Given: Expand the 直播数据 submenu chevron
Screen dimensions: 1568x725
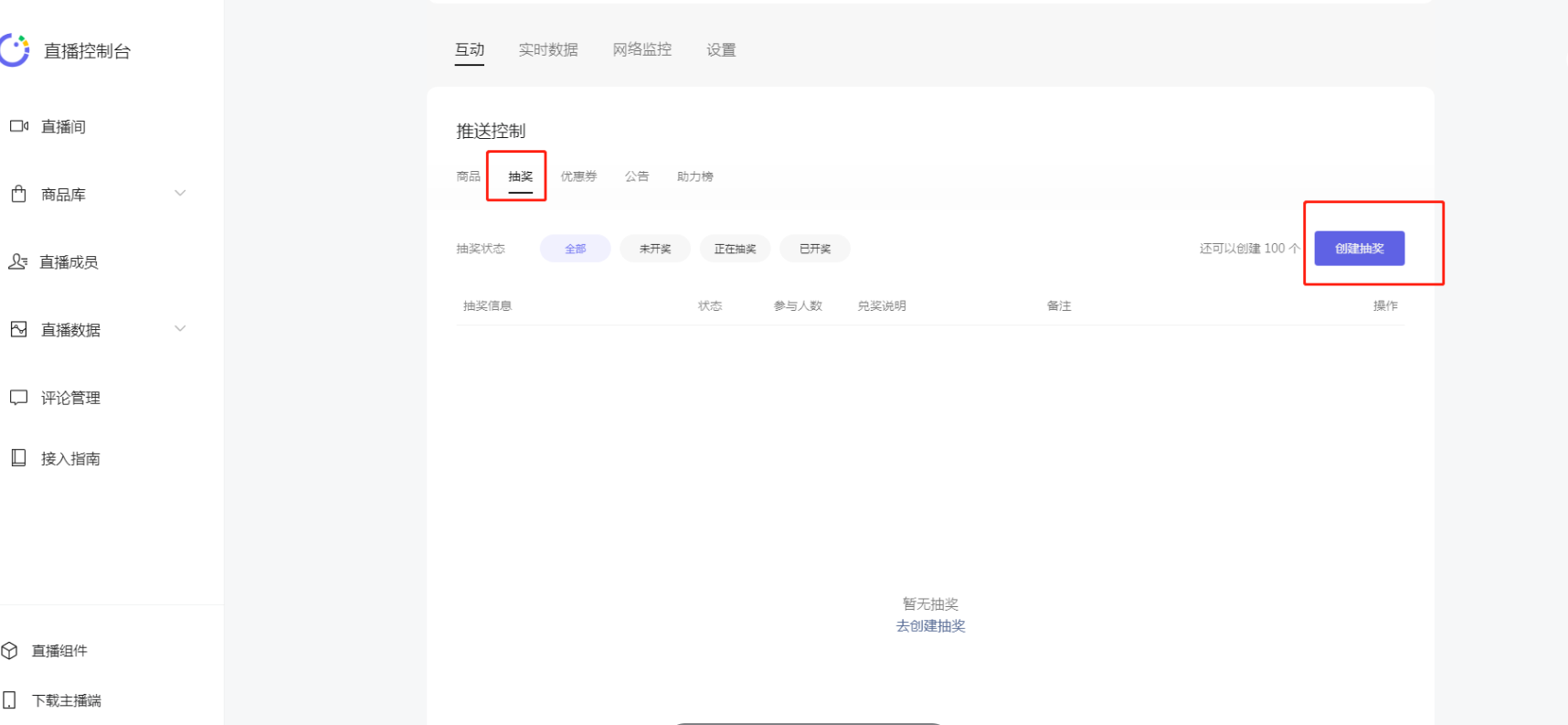Looking at the screenshot, I should tap(180, 328).
